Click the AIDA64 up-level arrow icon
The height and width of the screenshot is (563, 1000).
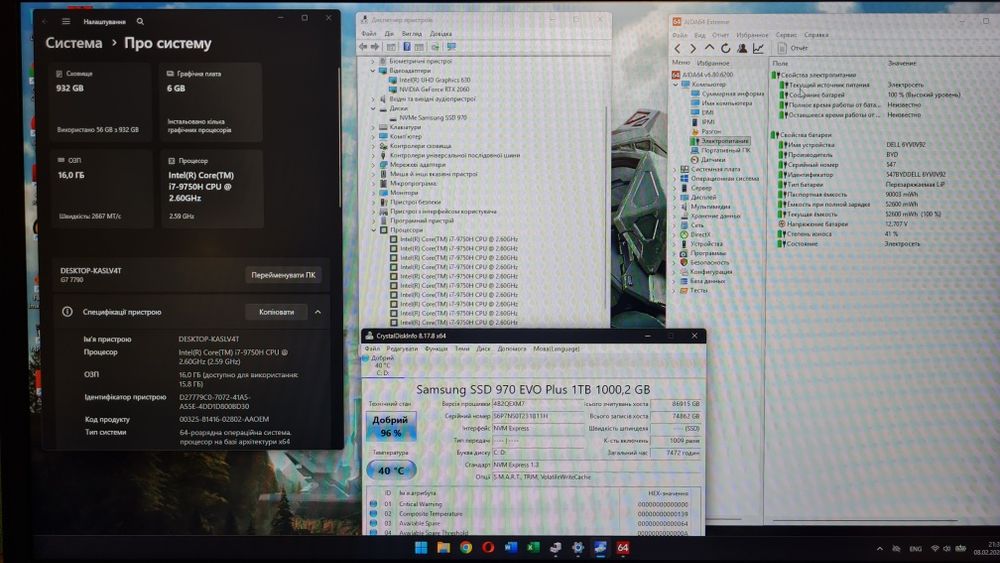coord(709,48)
